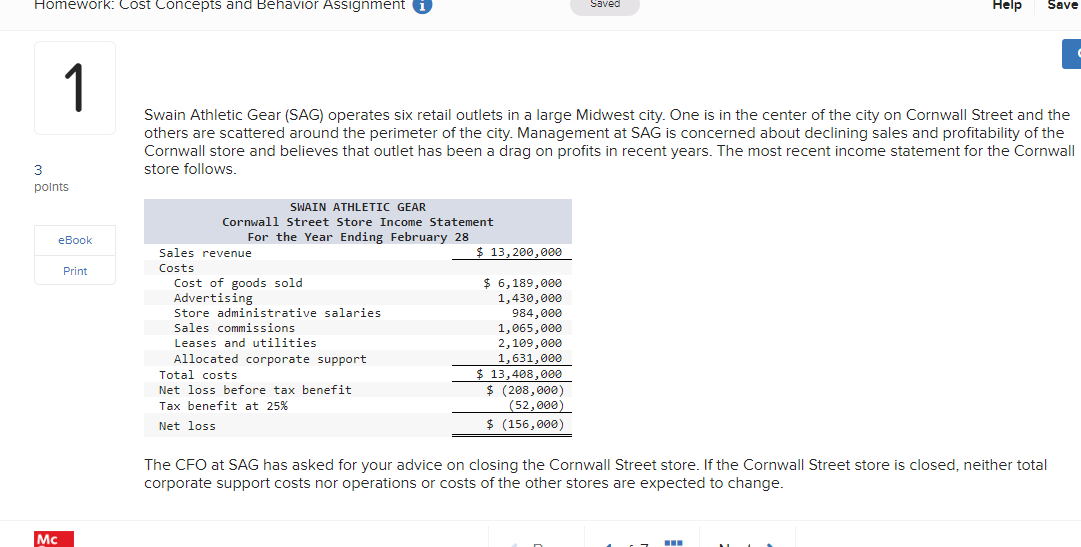Click the 'For the Year Ending February 28' heading

pos(358,237)
